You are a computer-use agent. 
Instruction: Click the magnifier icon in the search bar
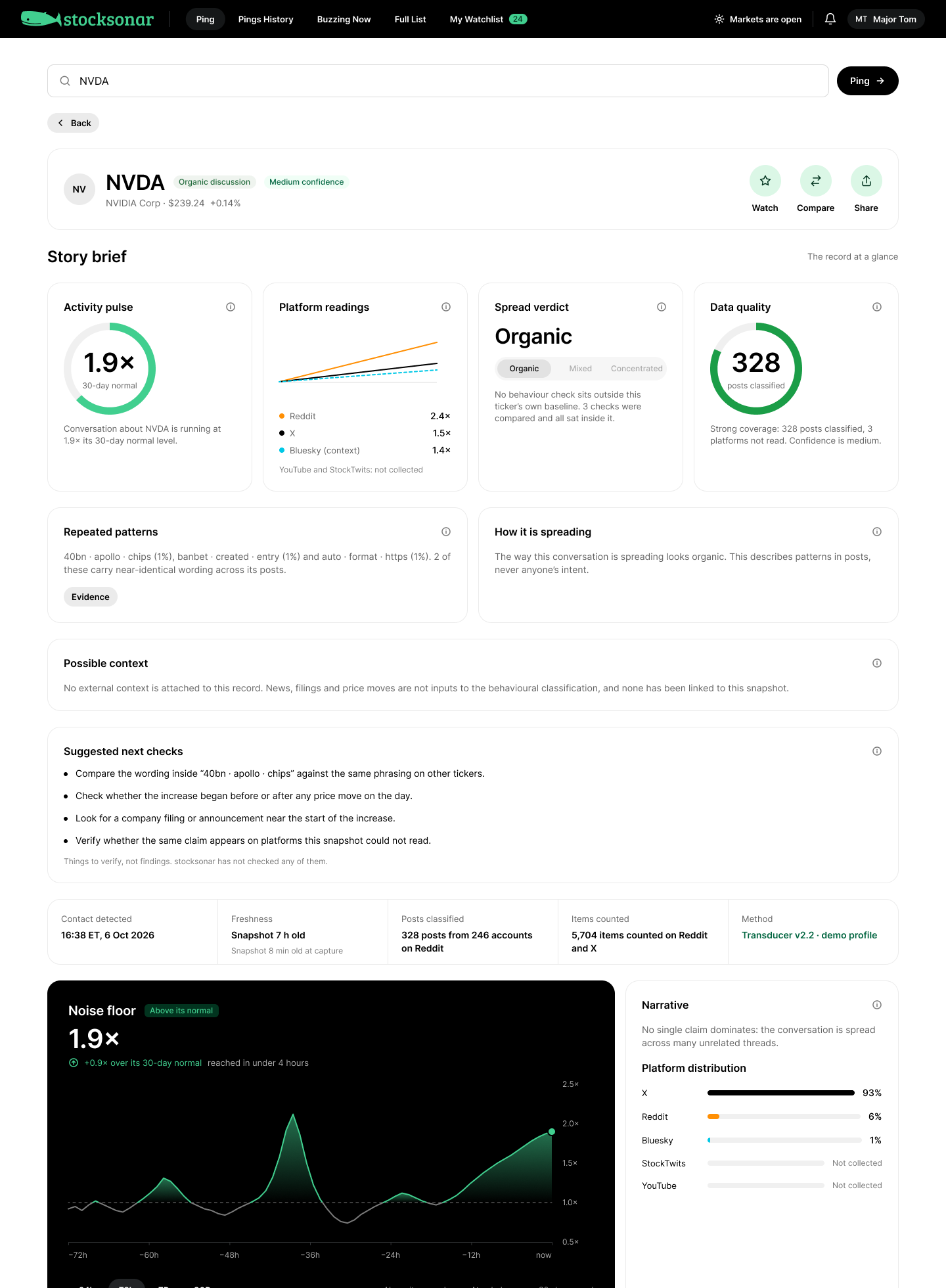[65, 81]
